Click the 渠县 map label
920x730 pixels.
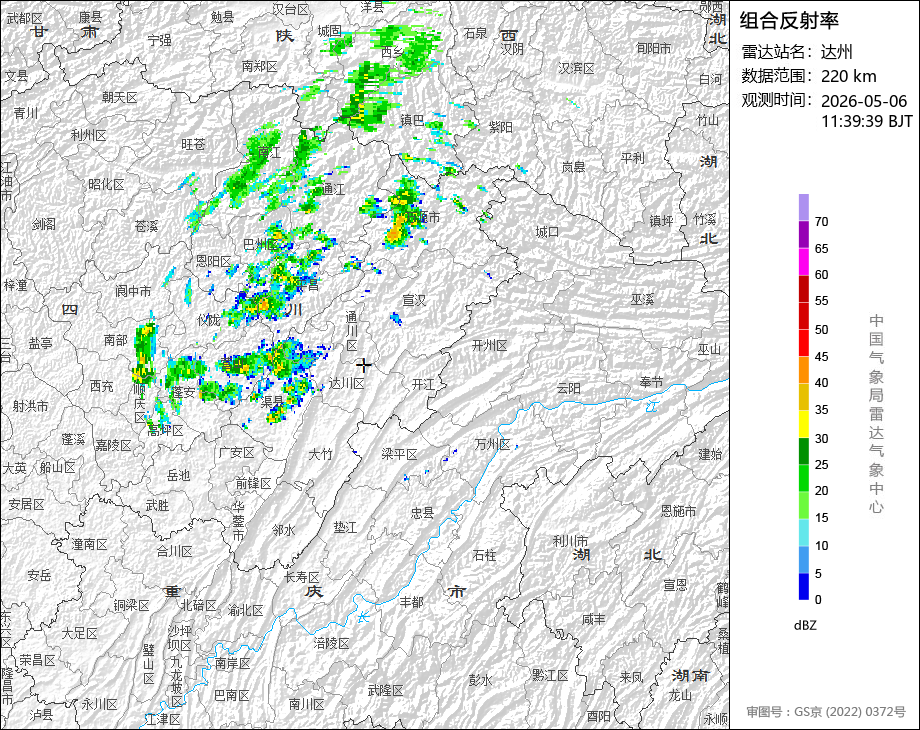(272, 401)
